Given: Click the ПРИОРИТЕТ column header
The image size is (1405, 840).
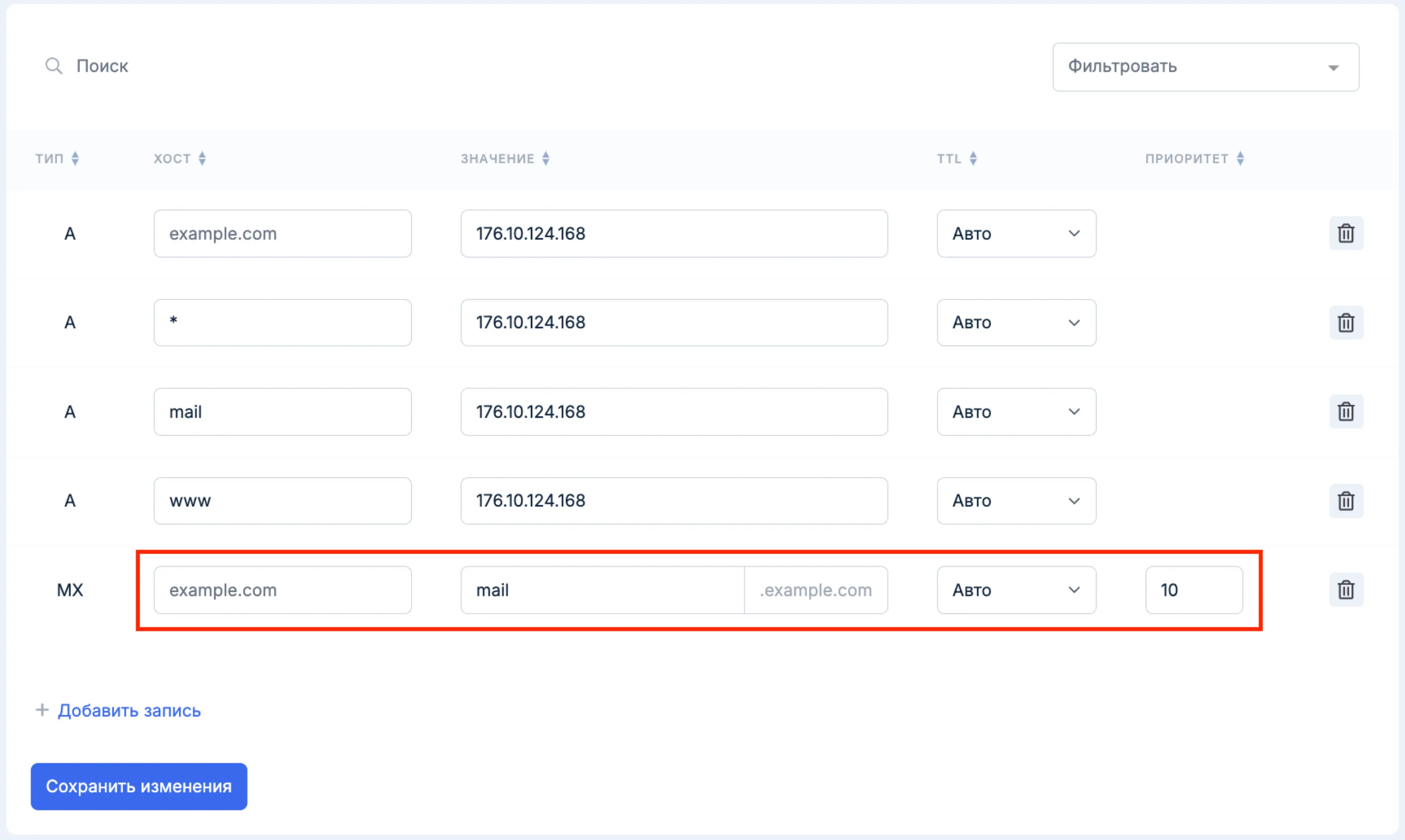Looking at the screenshot, I should point(1187,158).
